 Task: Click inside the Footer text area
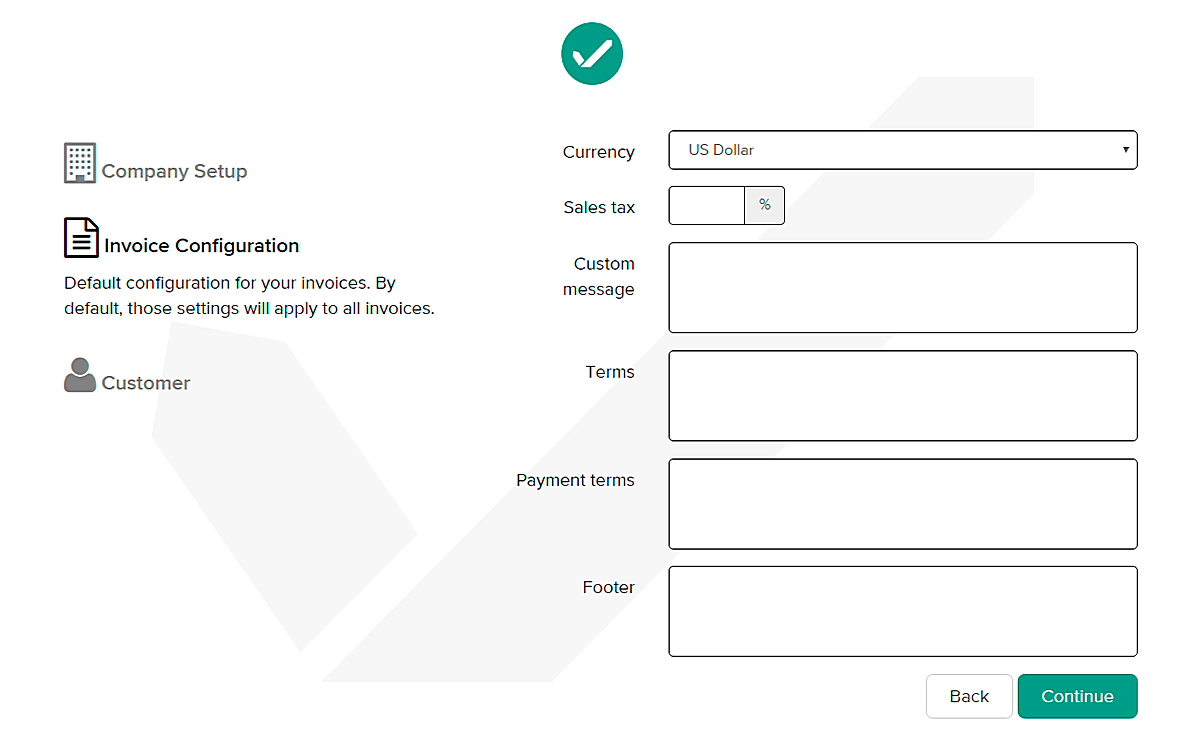[x=902, y=611]
